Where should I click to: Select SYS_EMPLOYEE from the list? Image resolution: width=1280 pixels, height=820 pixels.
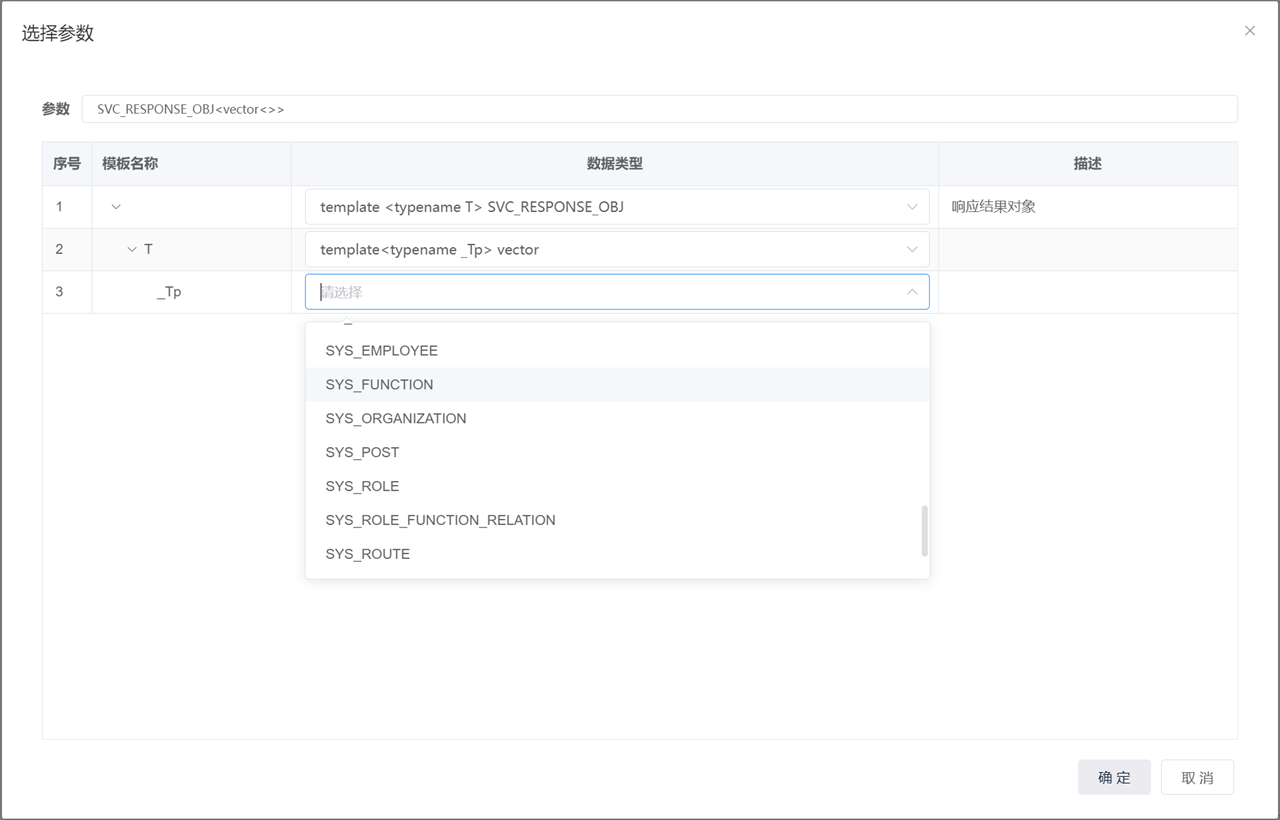[617, 351]
